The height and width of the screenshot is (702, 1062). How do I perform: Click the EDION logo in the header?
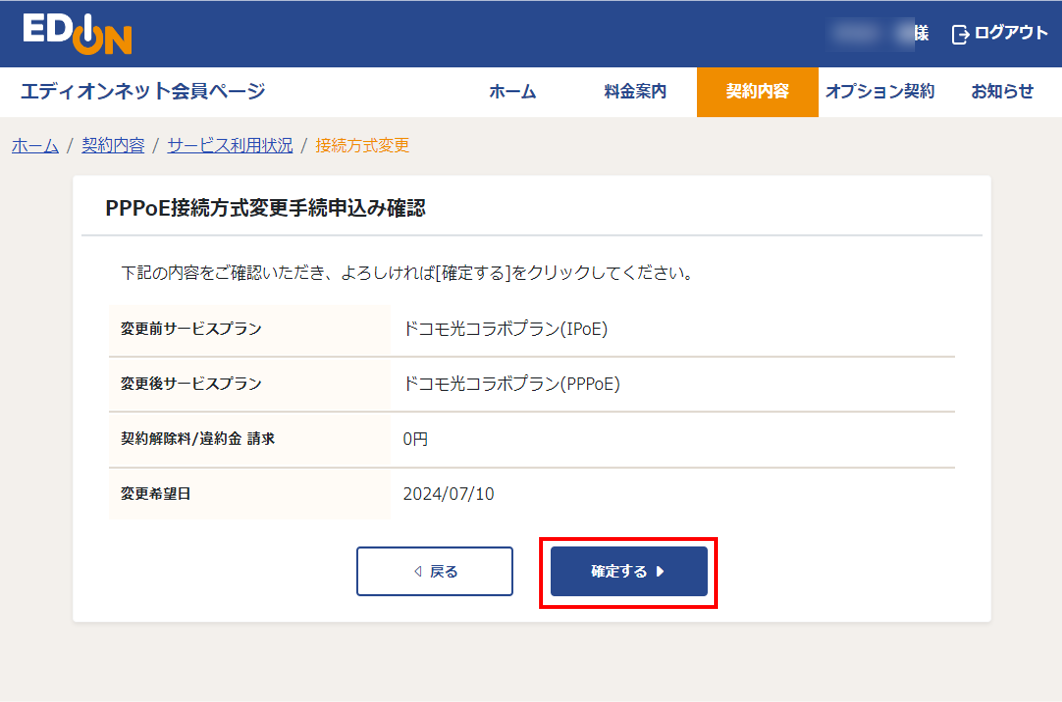pyautogui.click(x=78, y=34)
